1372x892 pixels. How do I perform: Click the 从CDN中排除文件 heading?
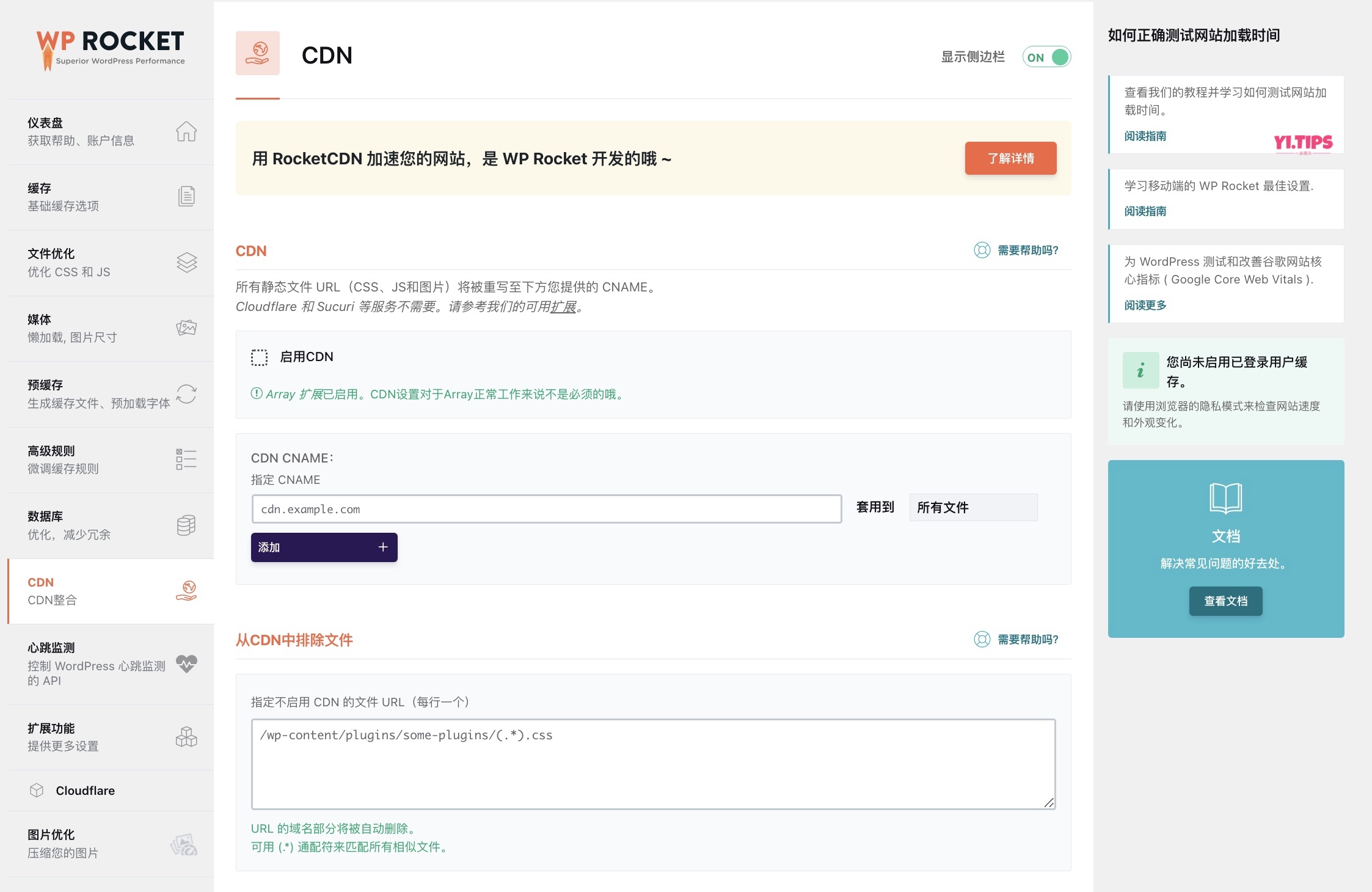click(x=294, y=640)
